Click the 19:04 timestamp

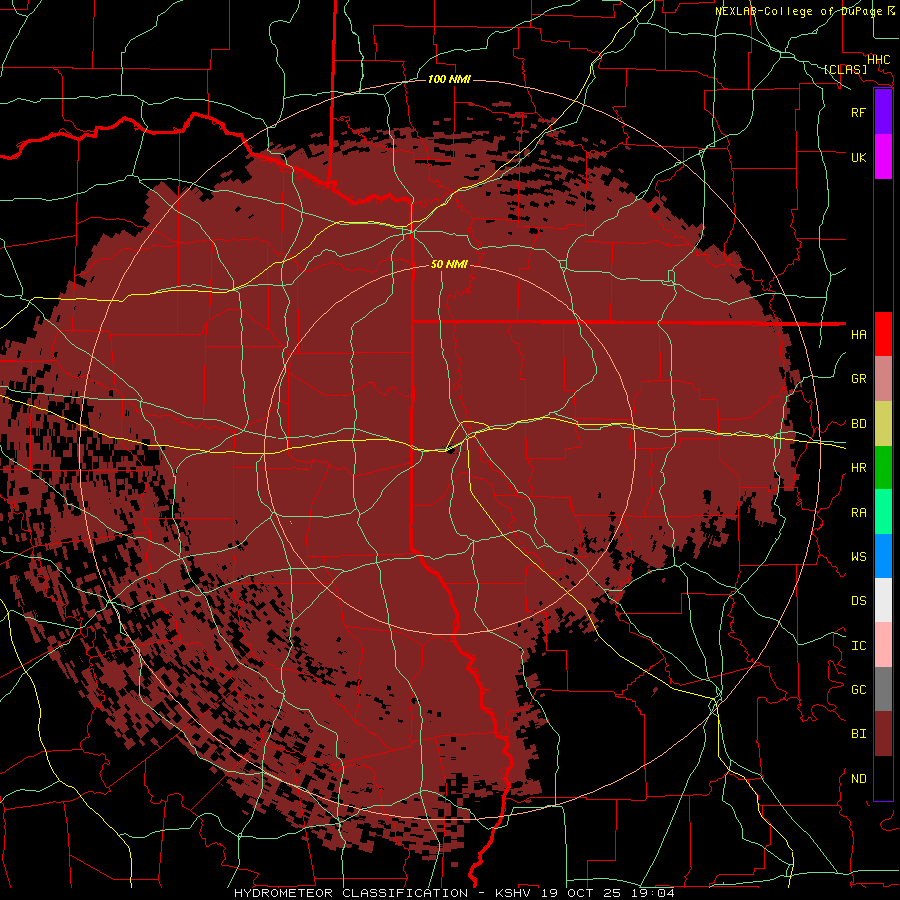(x=651, y=893)
